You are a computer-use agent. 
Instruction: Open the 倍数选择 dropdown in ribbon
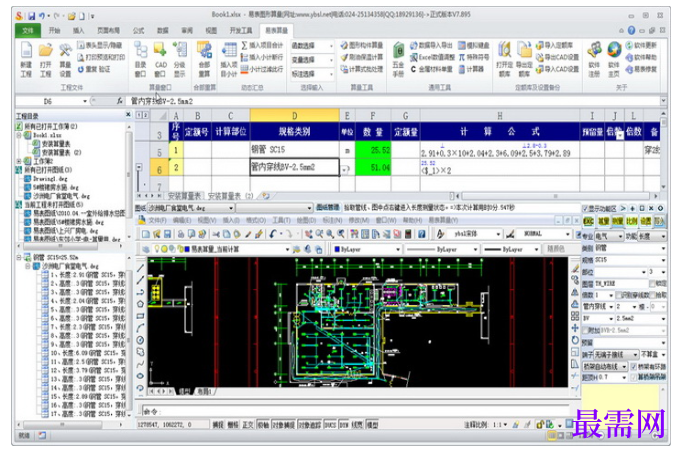(312, 46)
